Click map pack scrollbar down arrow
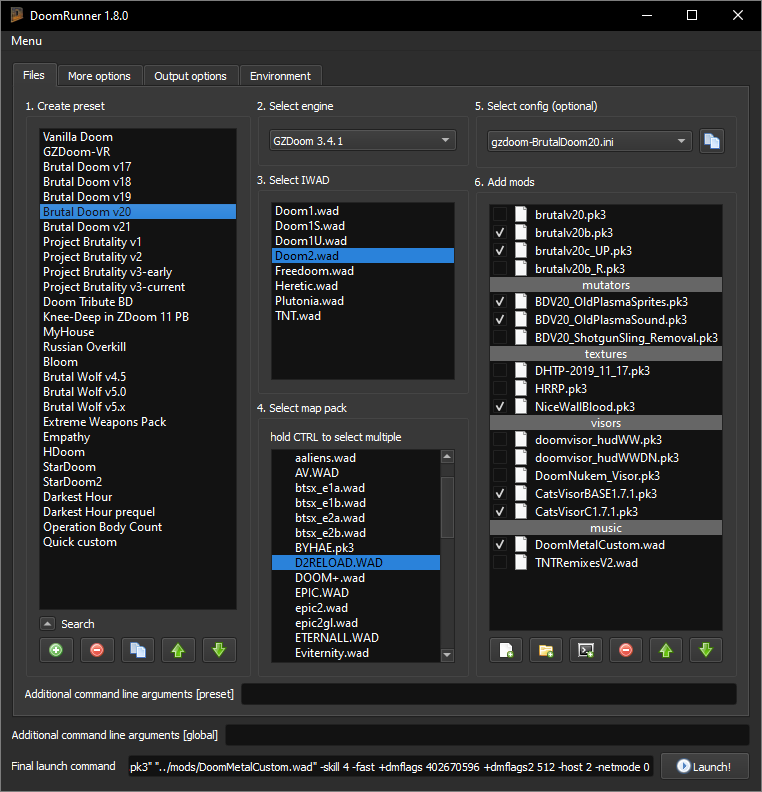762x792 pixels. tap(447, 655)
